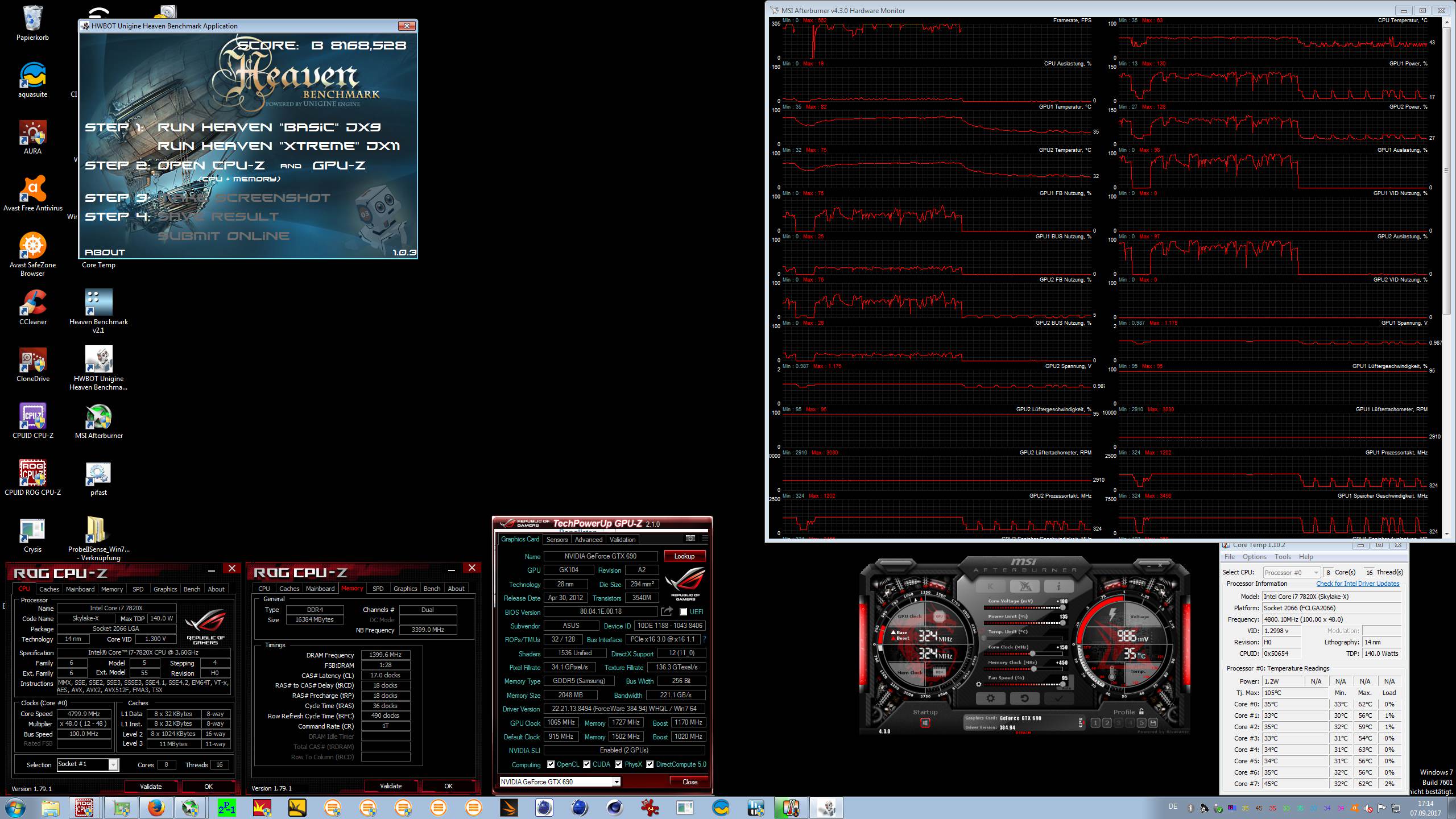Switch to the Validation tab in GPU-Z

622,540
